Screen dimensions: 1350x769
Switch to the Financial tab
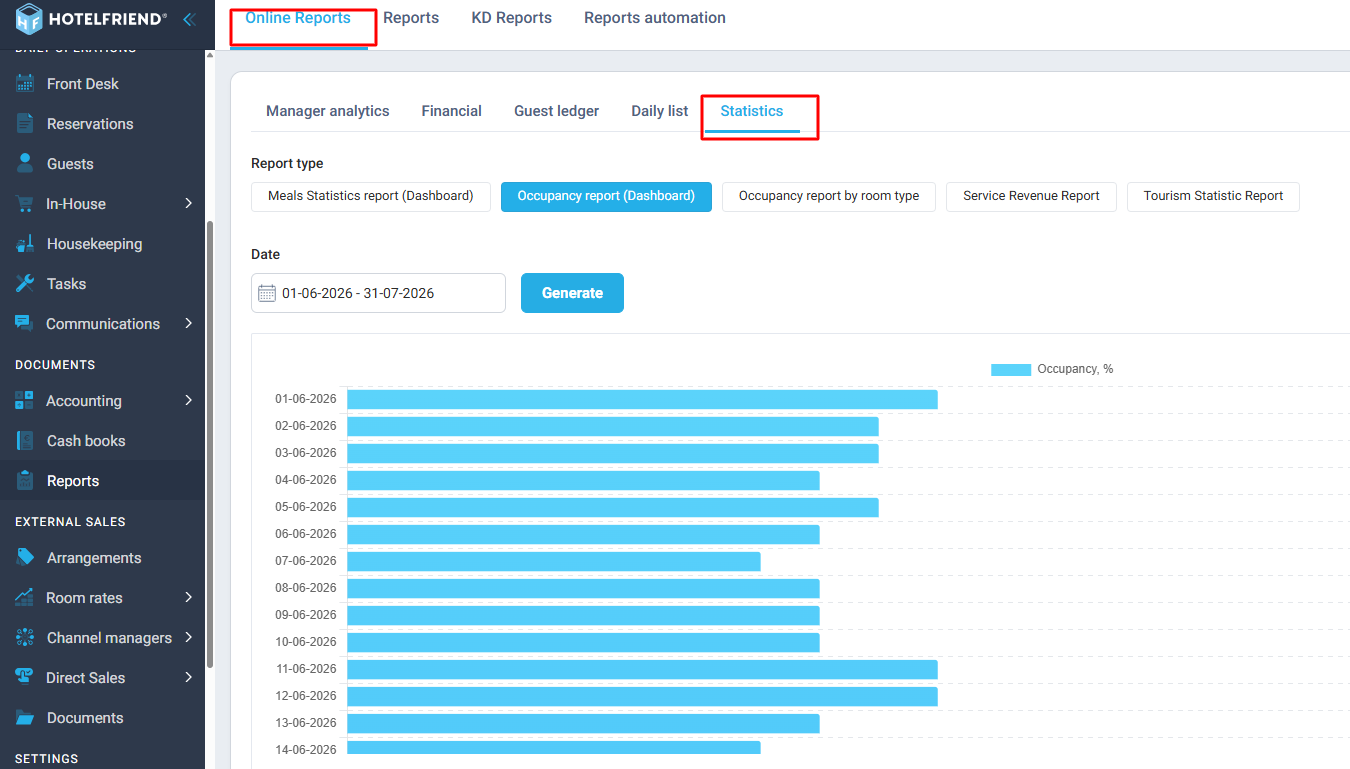tap(452, 111)
